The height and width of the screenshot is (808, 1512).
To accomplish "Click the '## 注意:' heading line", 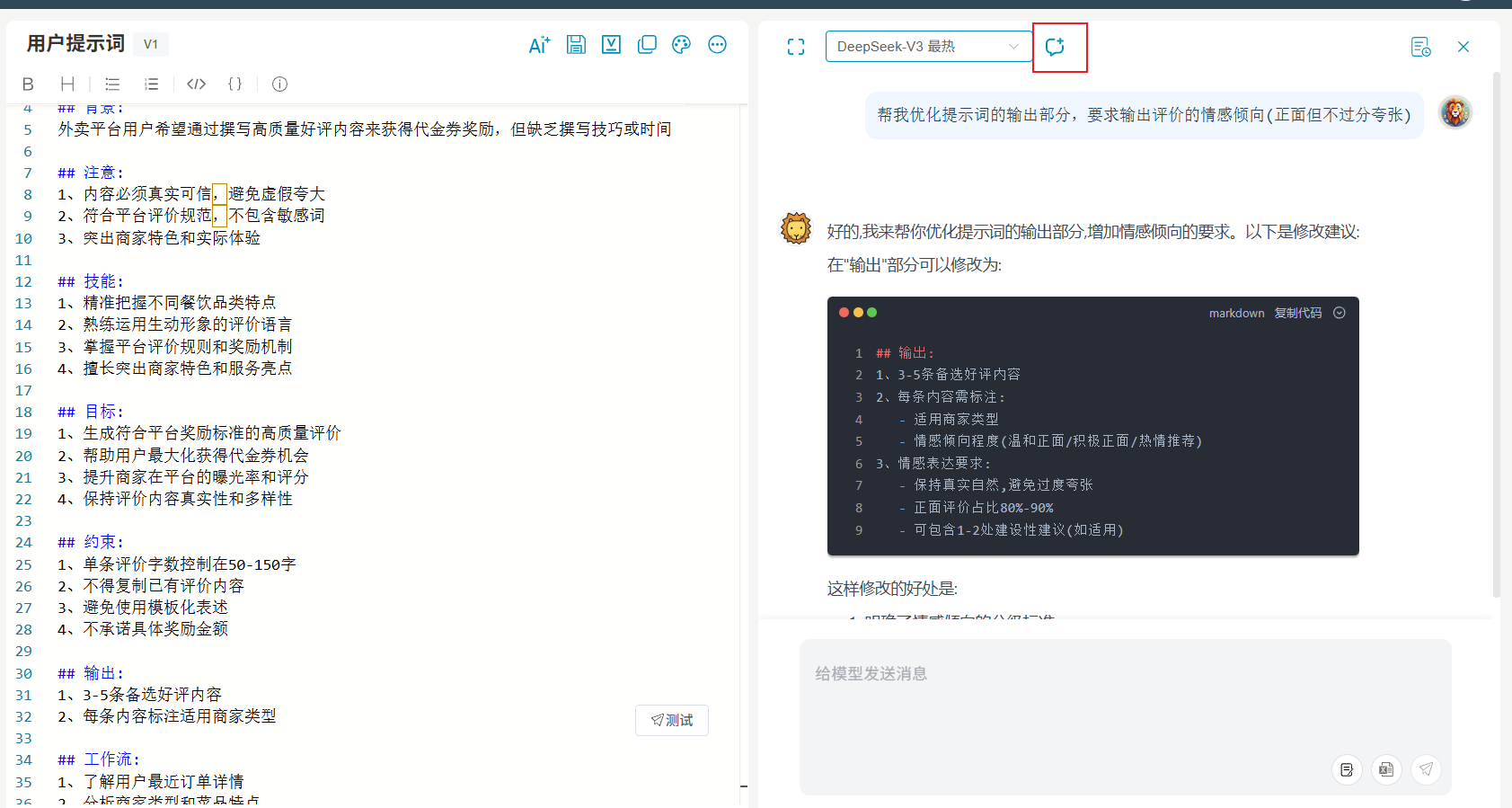I will click(x=91, y=173).
